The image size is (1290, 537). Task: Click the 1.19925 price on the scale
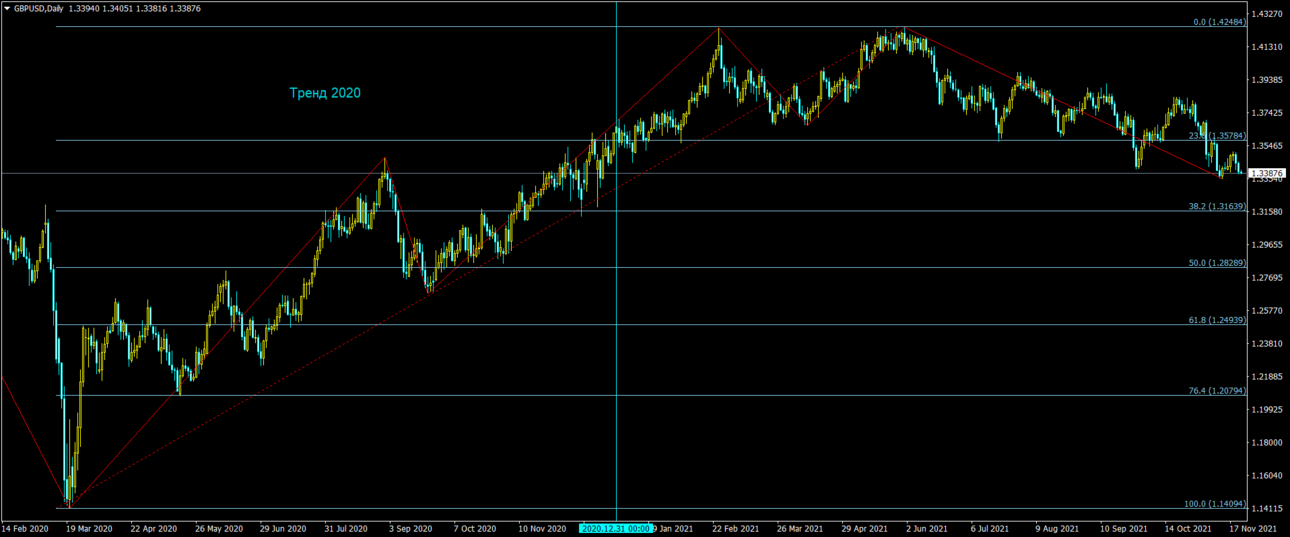[1268, 410]
